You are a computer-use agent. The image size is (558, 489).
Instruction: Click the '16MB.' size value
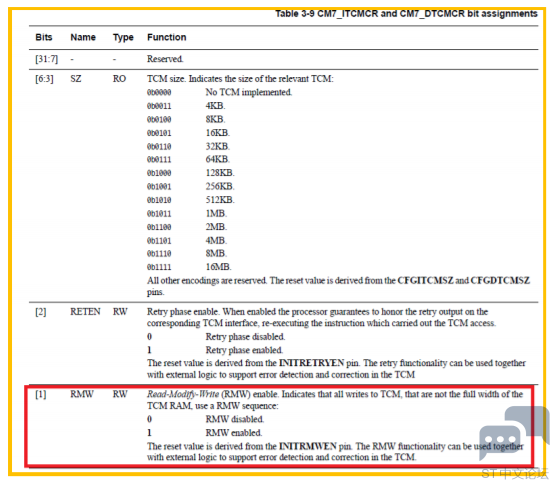pos(219,267)
